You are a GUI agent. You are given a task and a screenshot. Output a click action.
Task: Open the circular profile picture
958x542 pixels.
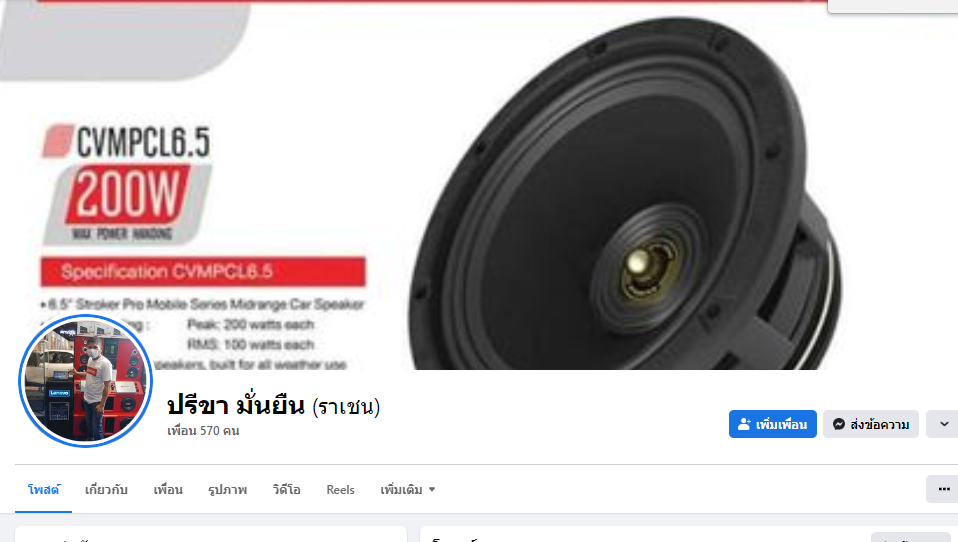(86, 381)
